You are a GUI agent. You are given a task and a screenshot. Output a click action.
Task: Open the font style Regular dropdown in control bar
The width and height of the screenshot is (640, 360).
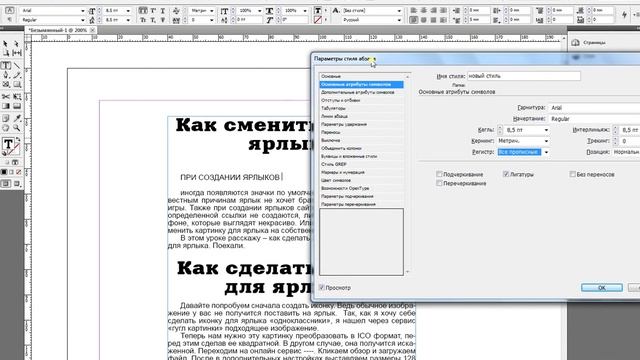pos(82,20)
